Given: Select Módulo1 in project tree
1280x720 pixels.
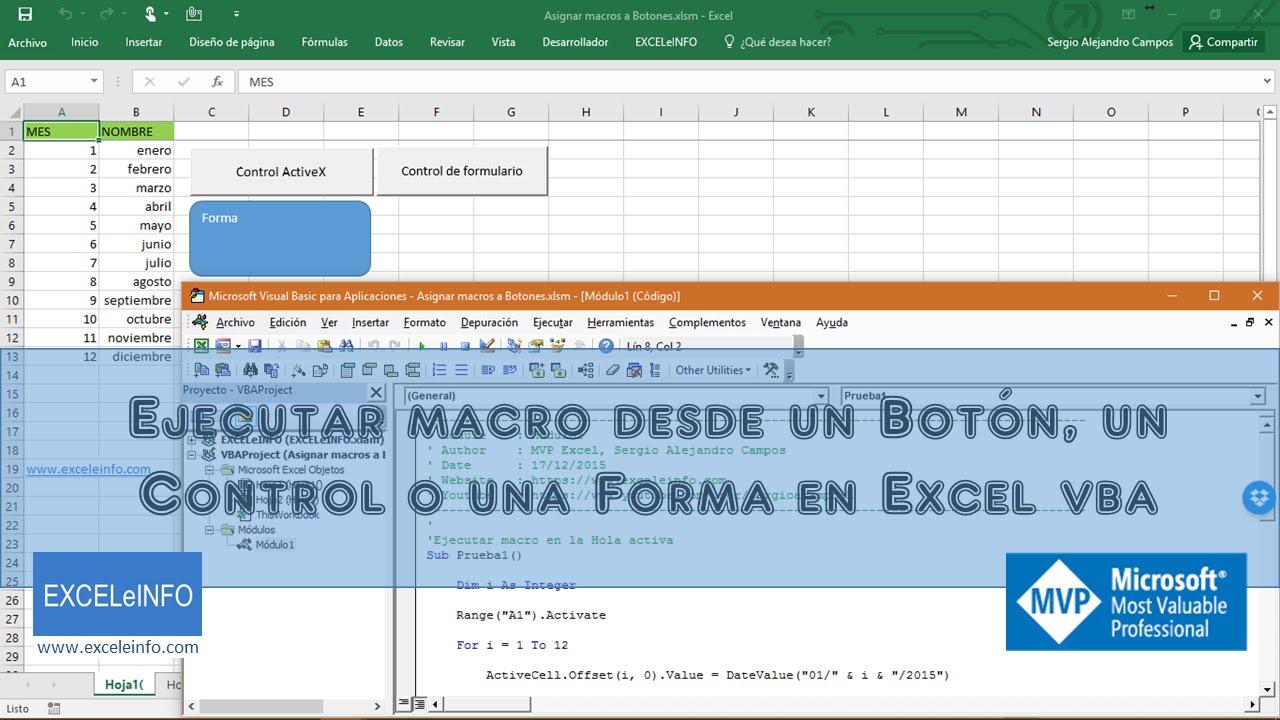Looking at the screenshot, I should tap(274, 545).
